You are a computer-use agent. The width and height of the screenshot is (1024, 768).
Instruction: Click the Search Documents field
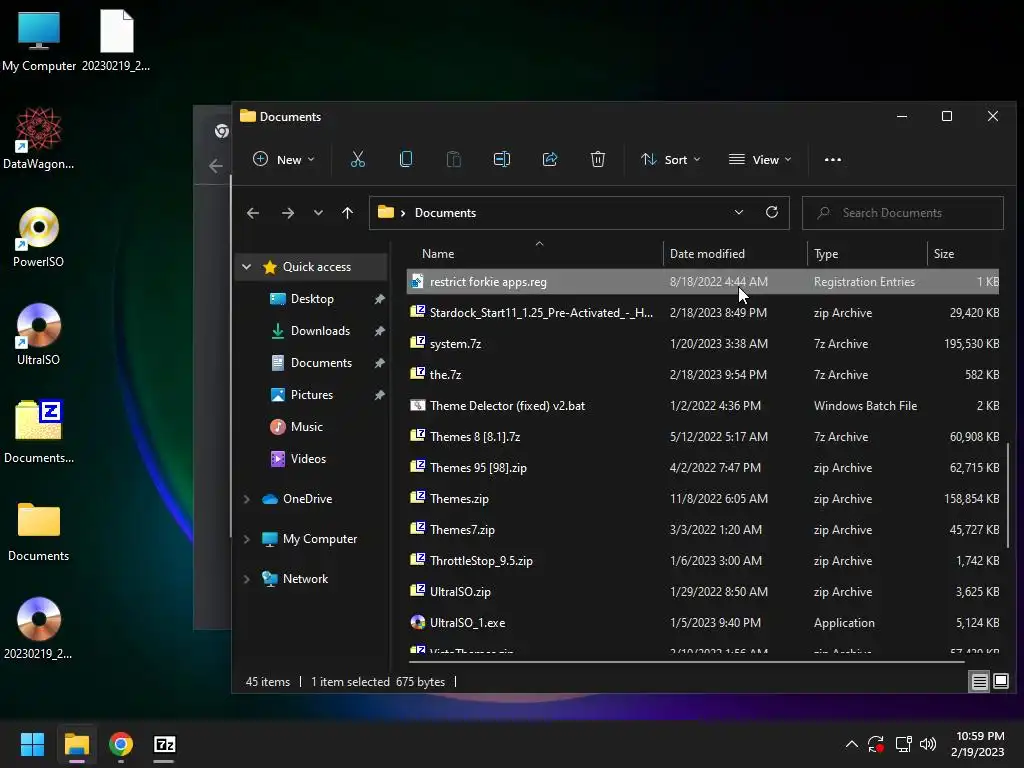[x=903, y=213]
